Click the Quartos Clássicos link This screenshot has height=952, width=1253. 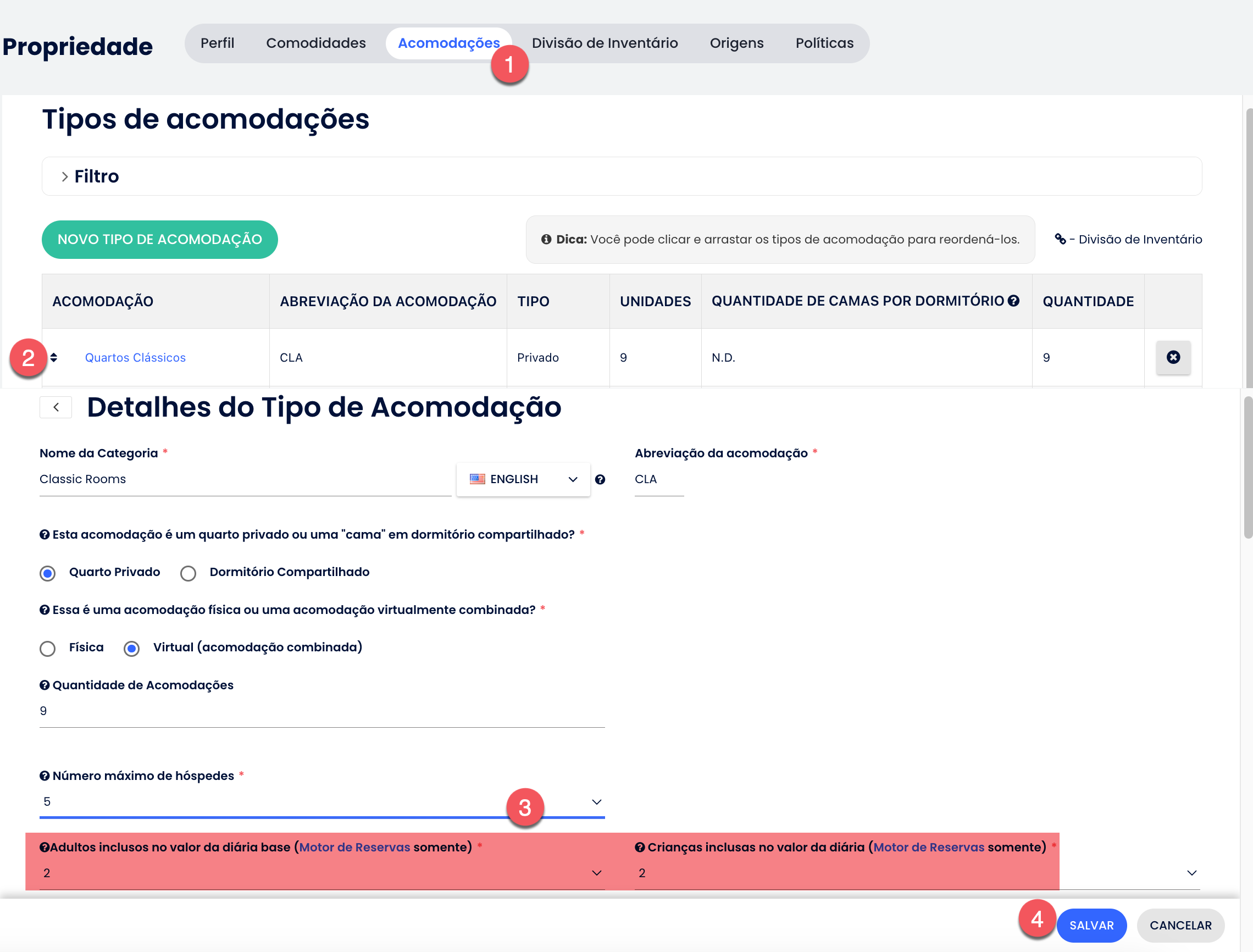135,358
